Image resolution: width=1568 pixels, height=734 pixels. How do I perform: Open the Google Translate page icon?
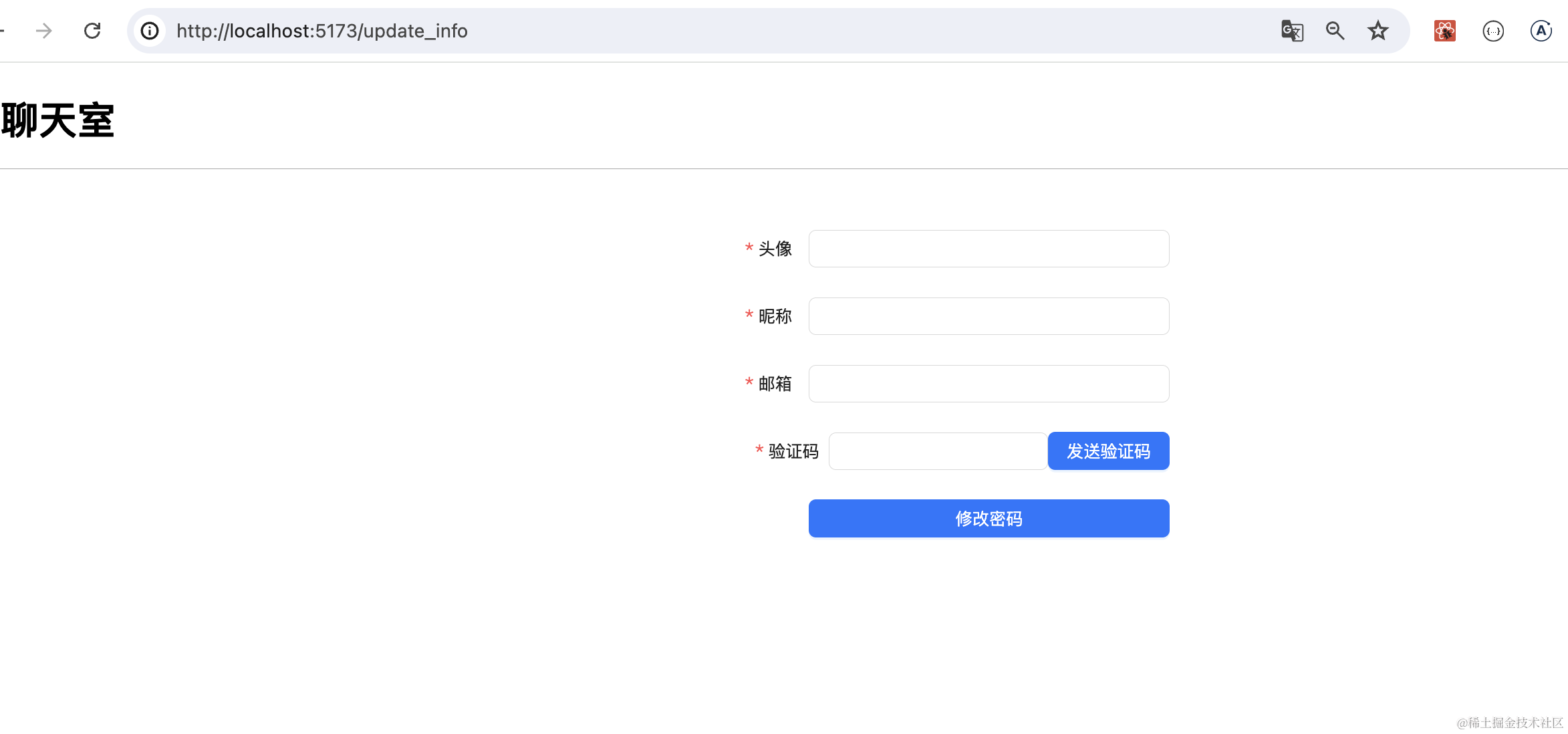(1292, 31)
